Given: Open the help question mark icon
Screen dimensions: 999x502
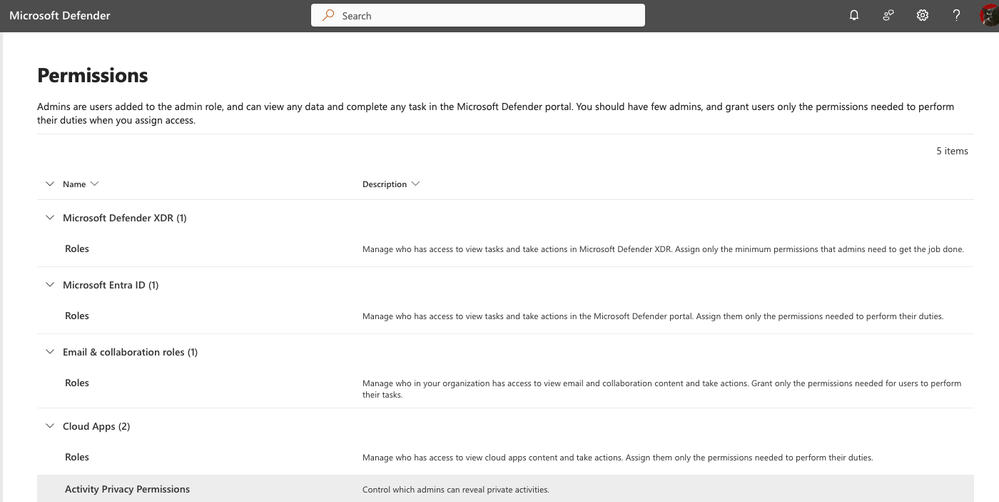Looking at the screenshot, I should (956, 15).
